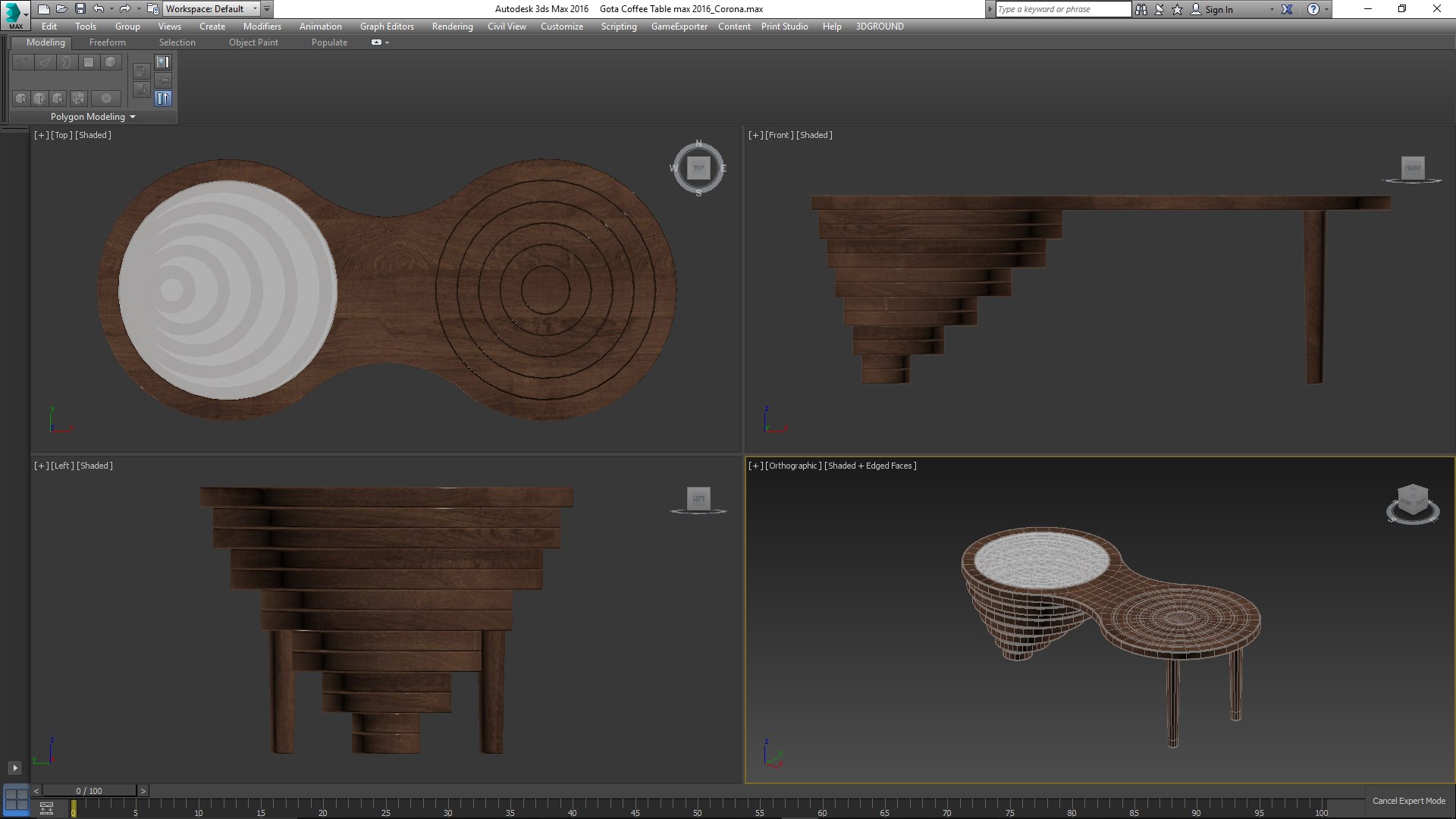The height and width of the screenshot is (819, 1456).
Task: Select Element sub-object level in ribbon
Action: coord(111,62)
